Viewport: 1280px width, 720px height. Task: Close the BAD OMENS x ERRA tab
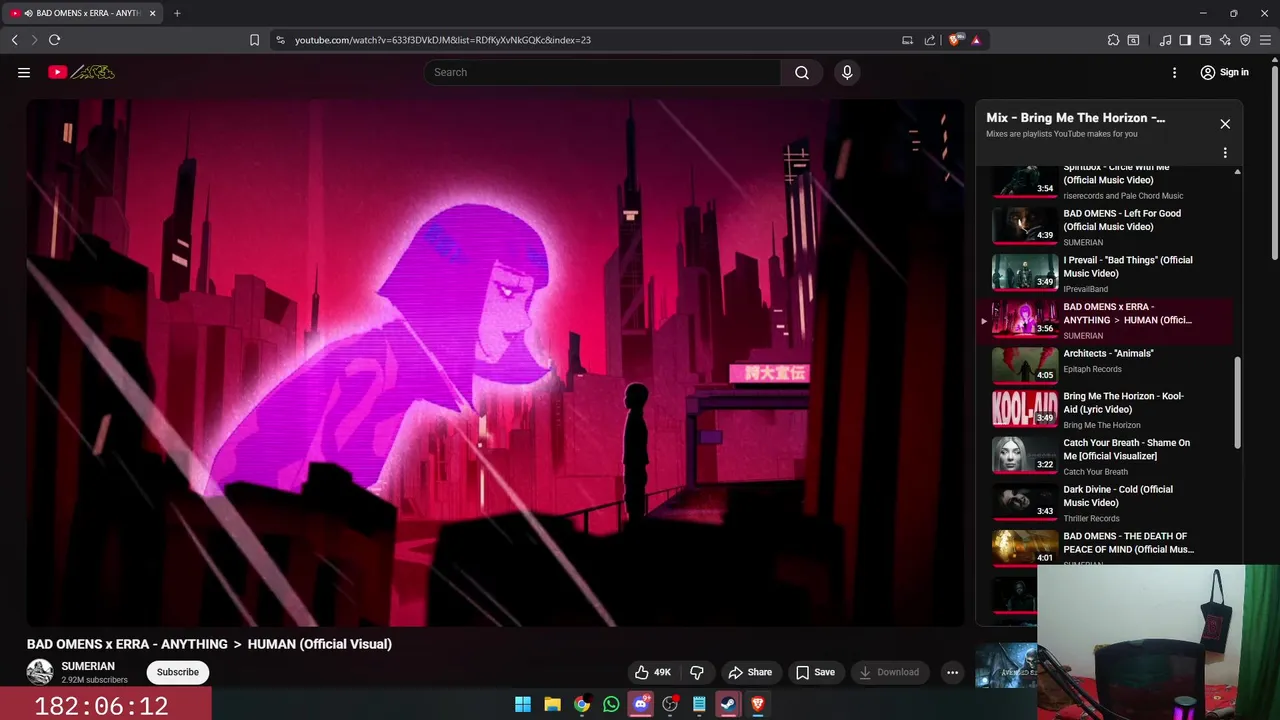pos(152,13)
